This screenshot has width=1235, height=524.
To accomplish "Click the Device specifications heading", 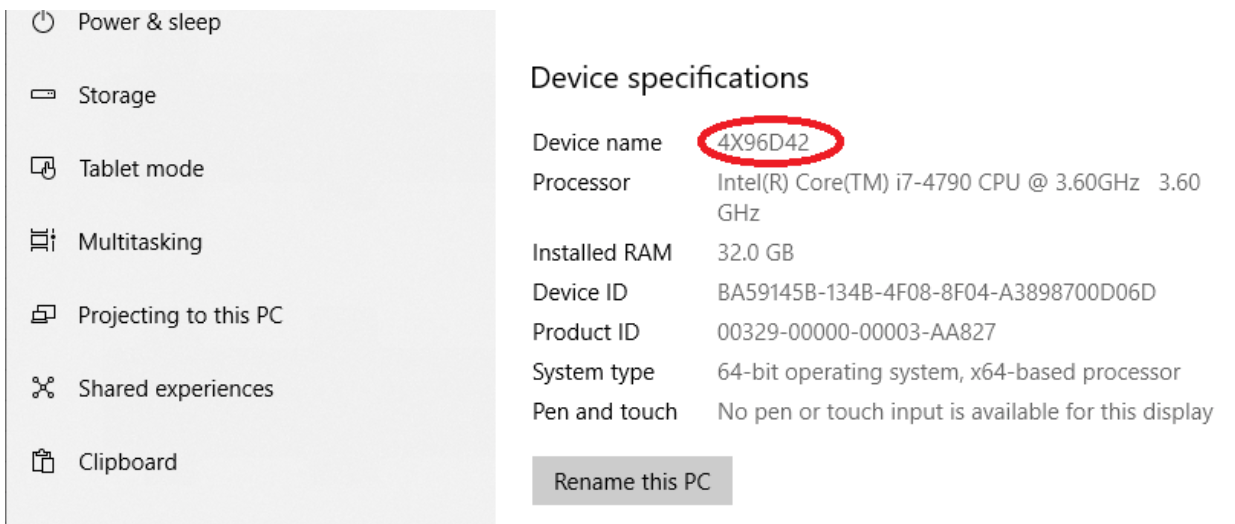I will [x=669, y=78].
